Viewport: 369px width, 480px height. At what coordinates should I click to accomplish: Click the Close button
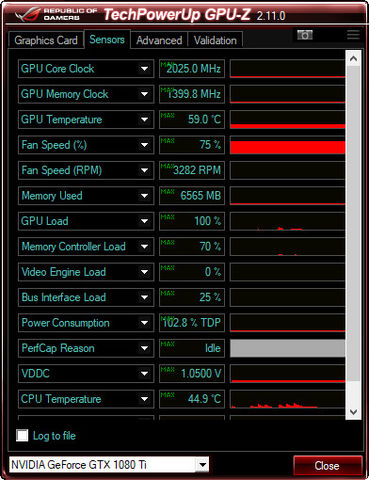coord(328,465)
